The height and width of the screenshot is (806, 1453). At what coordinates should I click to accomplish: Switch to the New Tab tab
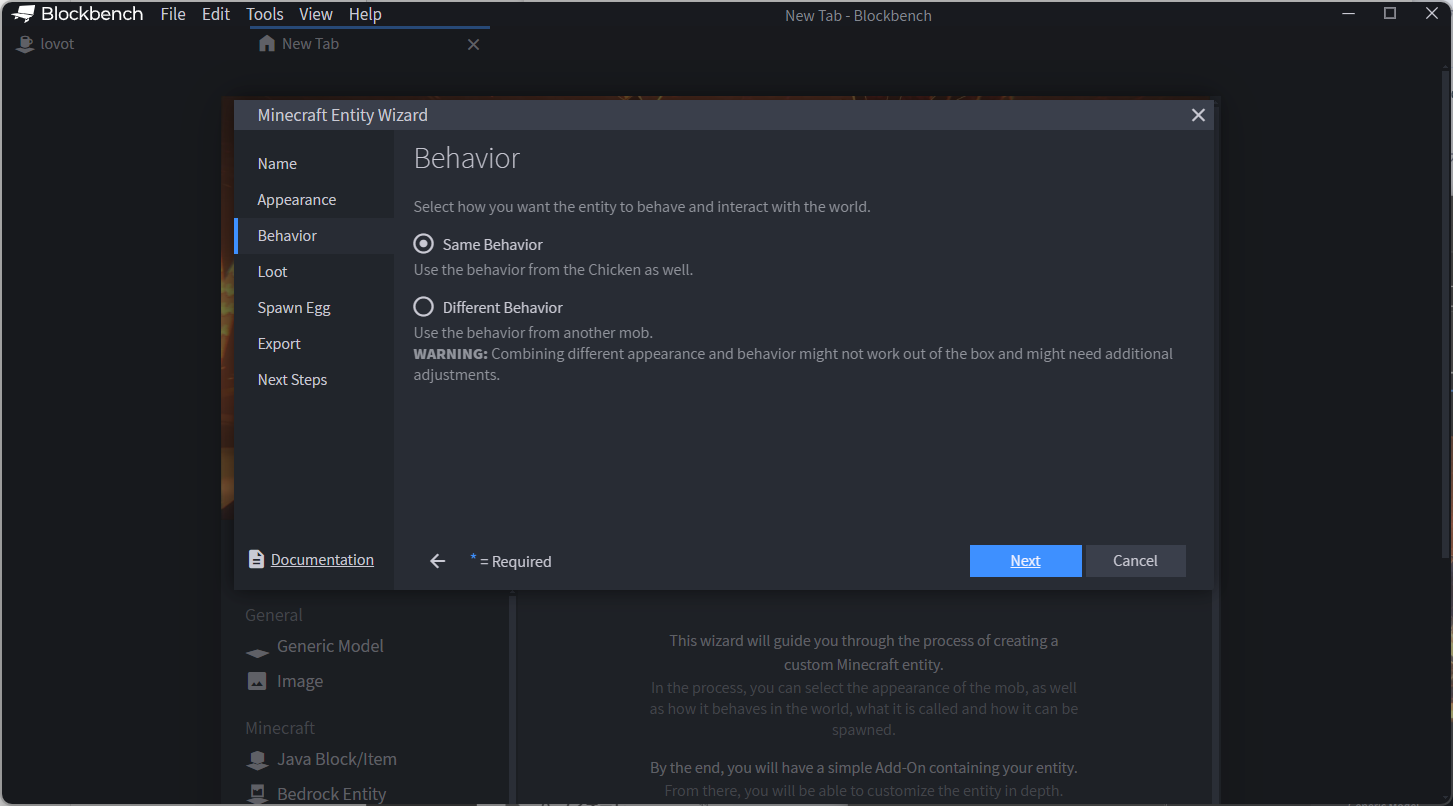click(370, 44)
